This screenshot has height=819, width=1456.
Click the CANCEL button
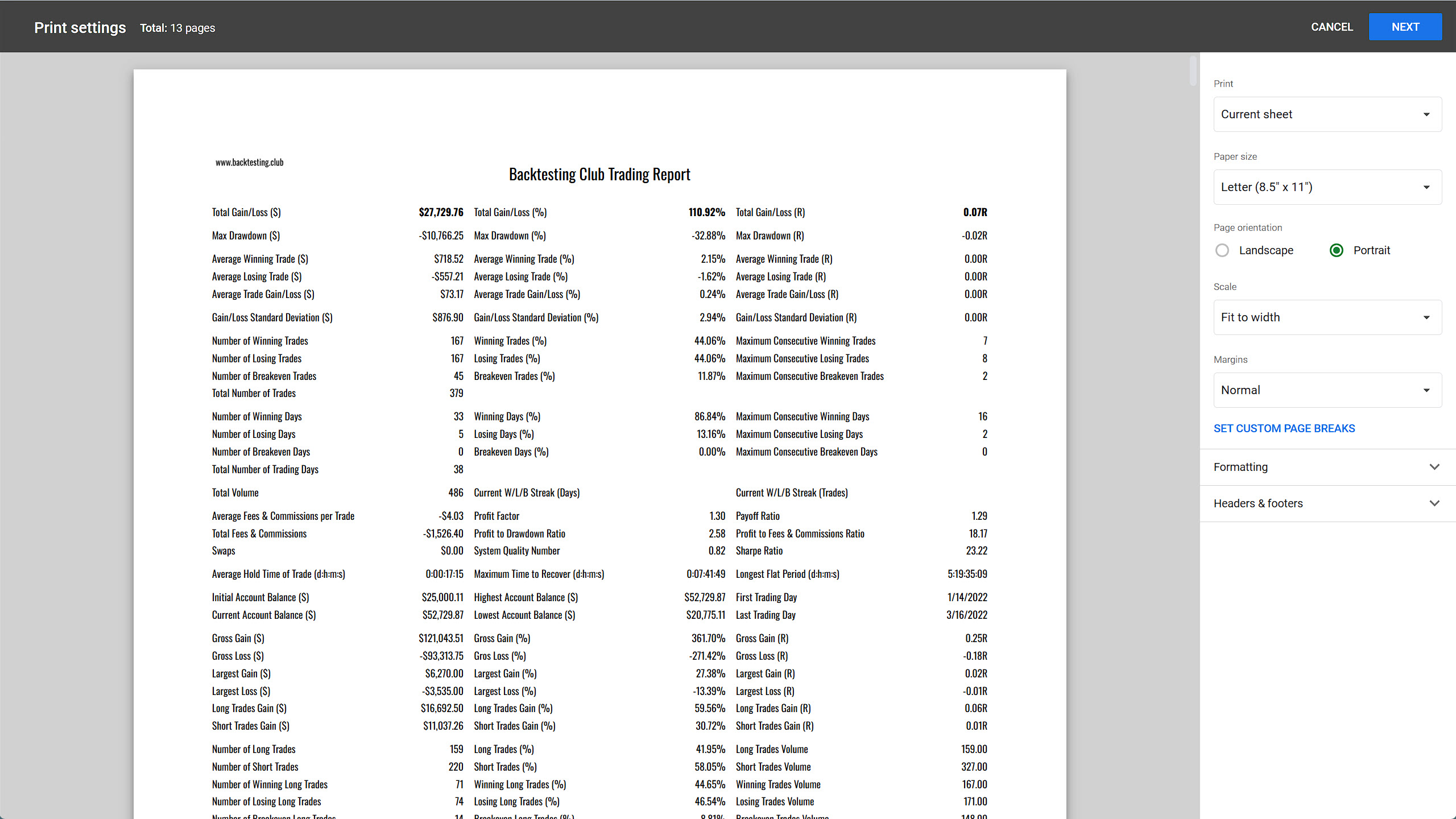[1331, 27]
